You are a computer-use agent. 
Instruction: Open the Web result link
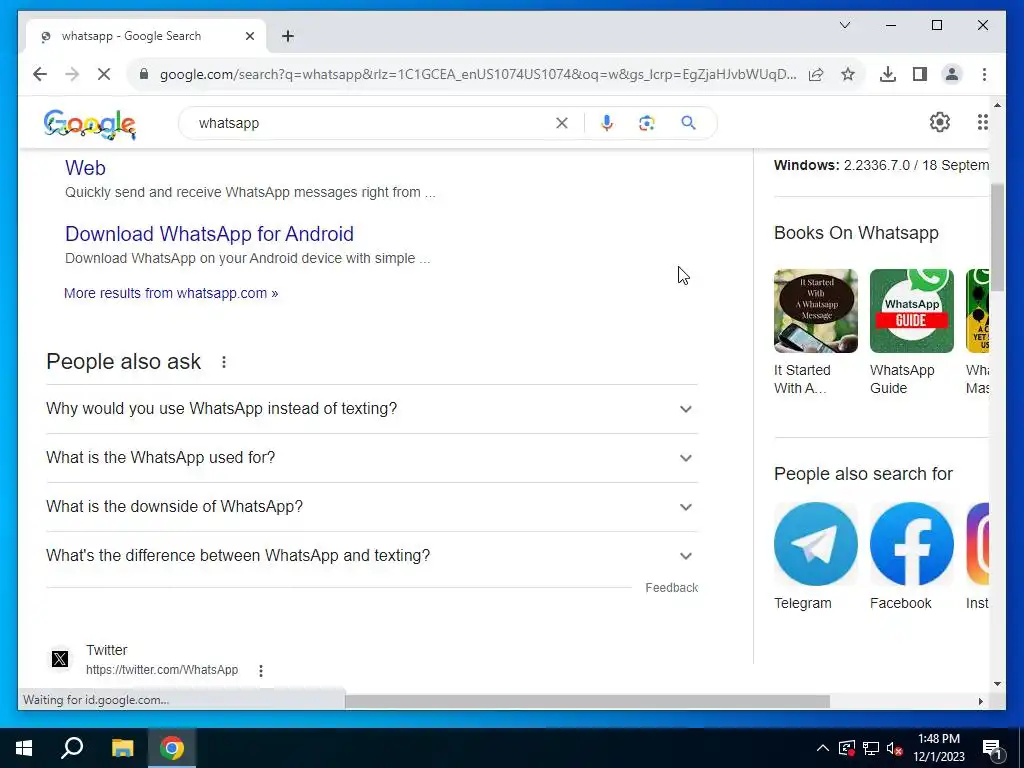coord(85,168)
